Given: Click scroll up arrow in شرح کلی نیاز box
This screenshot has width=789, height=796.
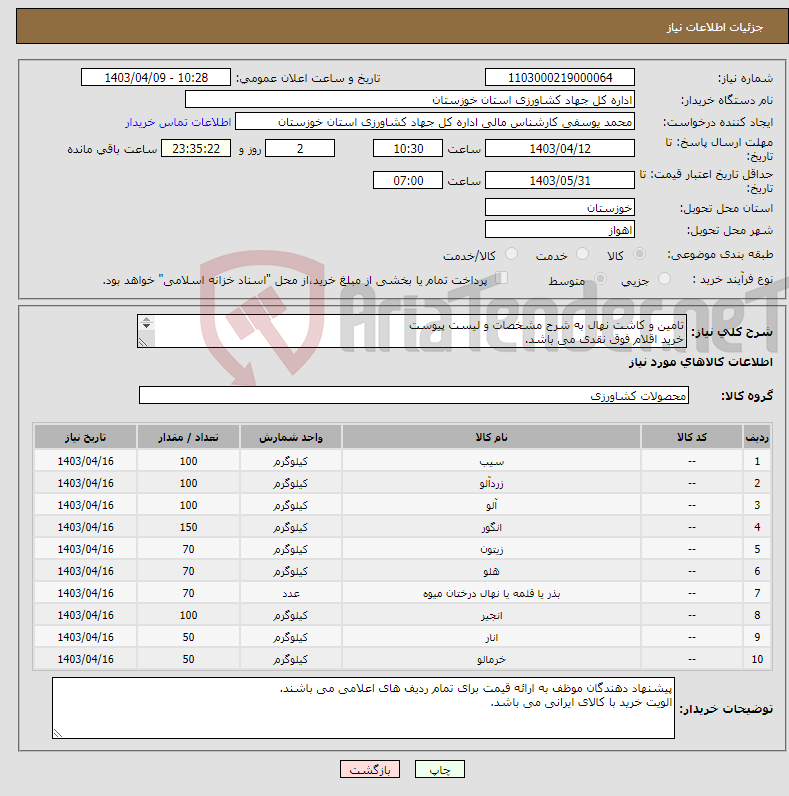Looking at the screenshot, I should tap(146, 320).
